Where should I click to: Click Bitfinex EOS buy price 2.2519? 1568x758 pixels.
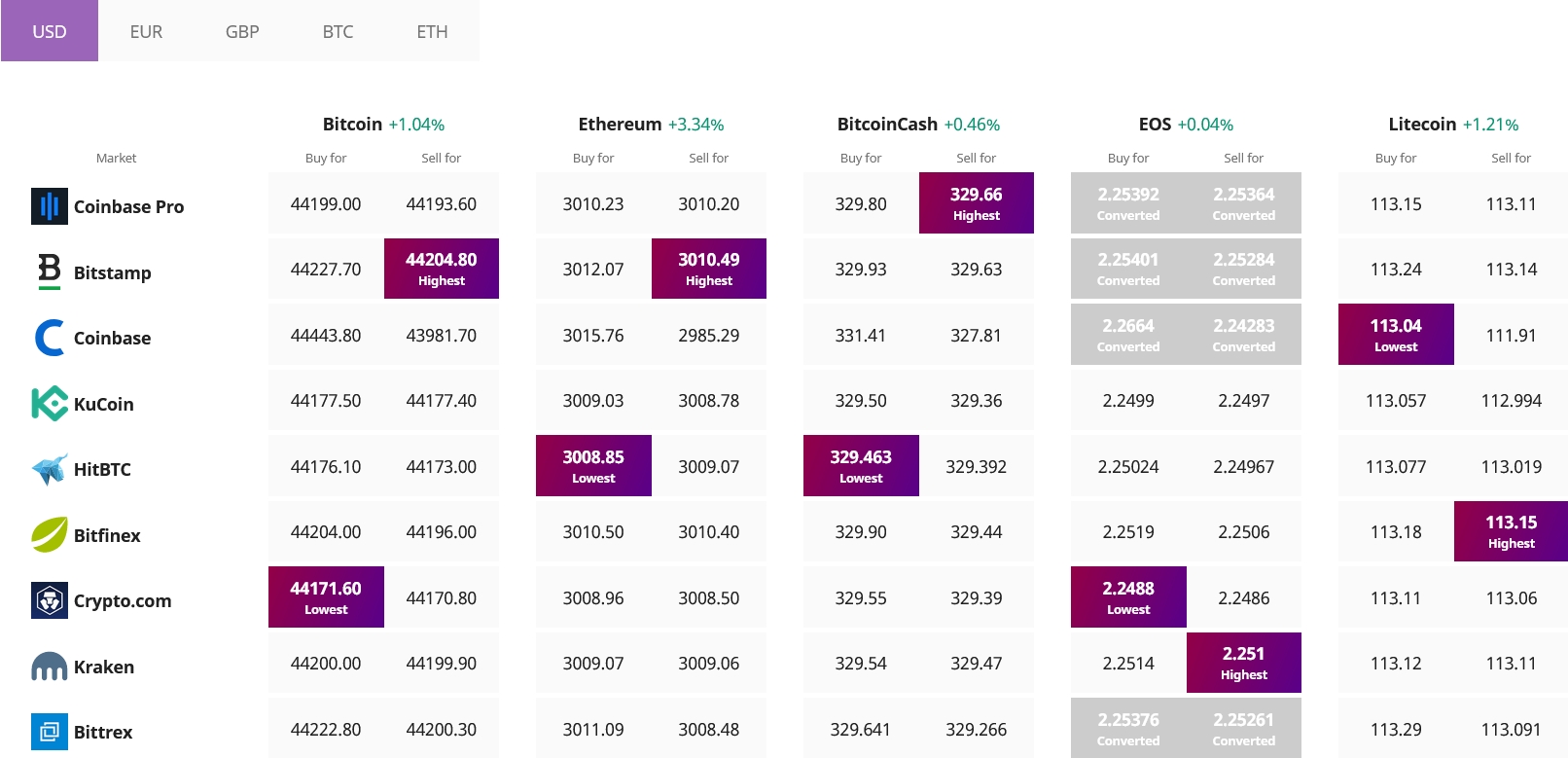coord(1128,532)
